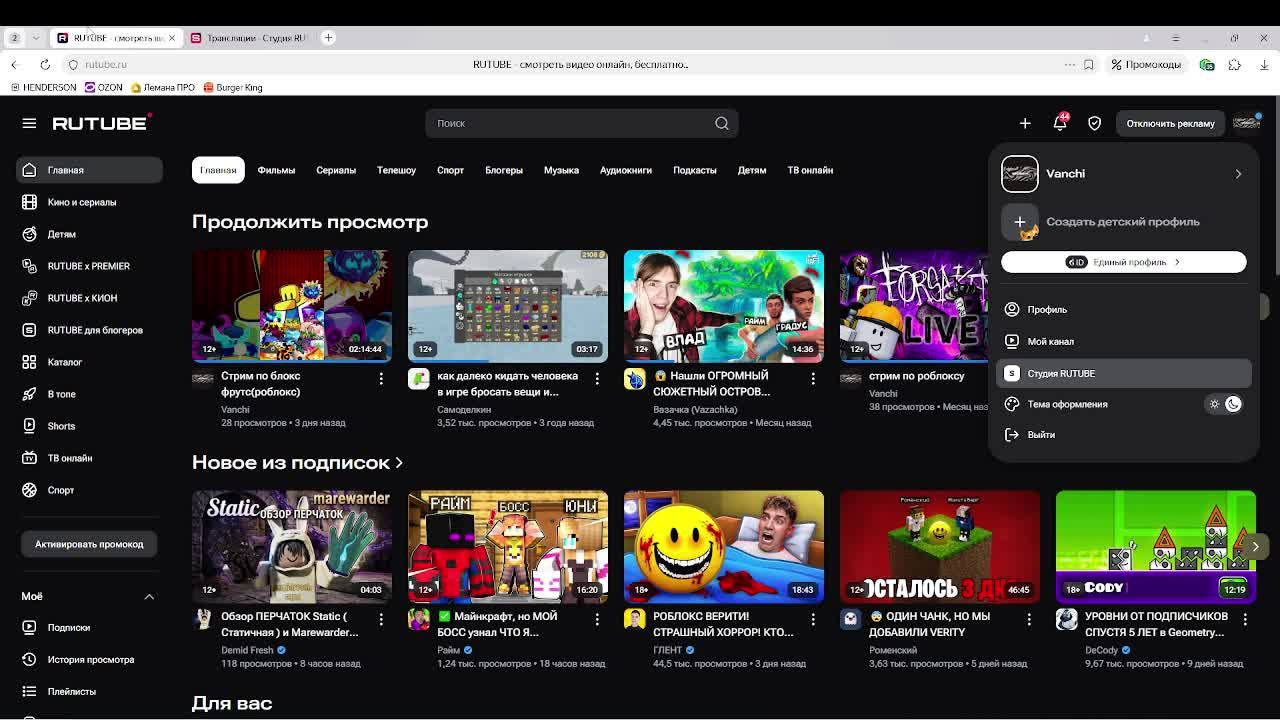Screen dimensions: 1280x720
Task: Click the search magnifier icon
Action: point(721,123)
